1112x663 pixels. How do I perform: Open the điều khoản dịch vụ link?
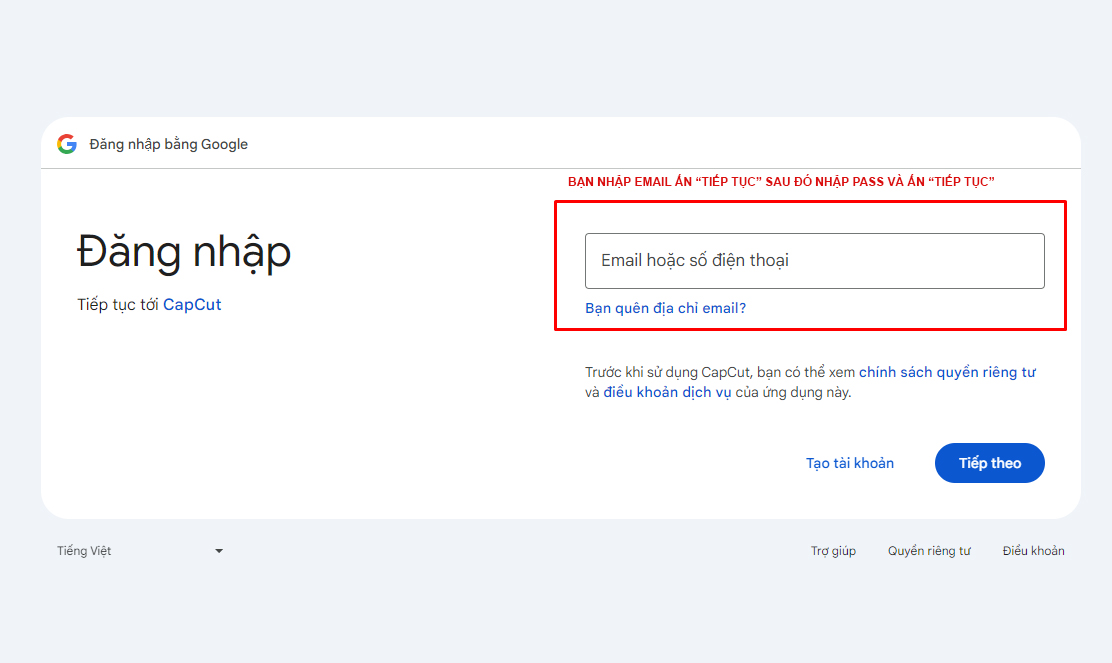[667, 392]
